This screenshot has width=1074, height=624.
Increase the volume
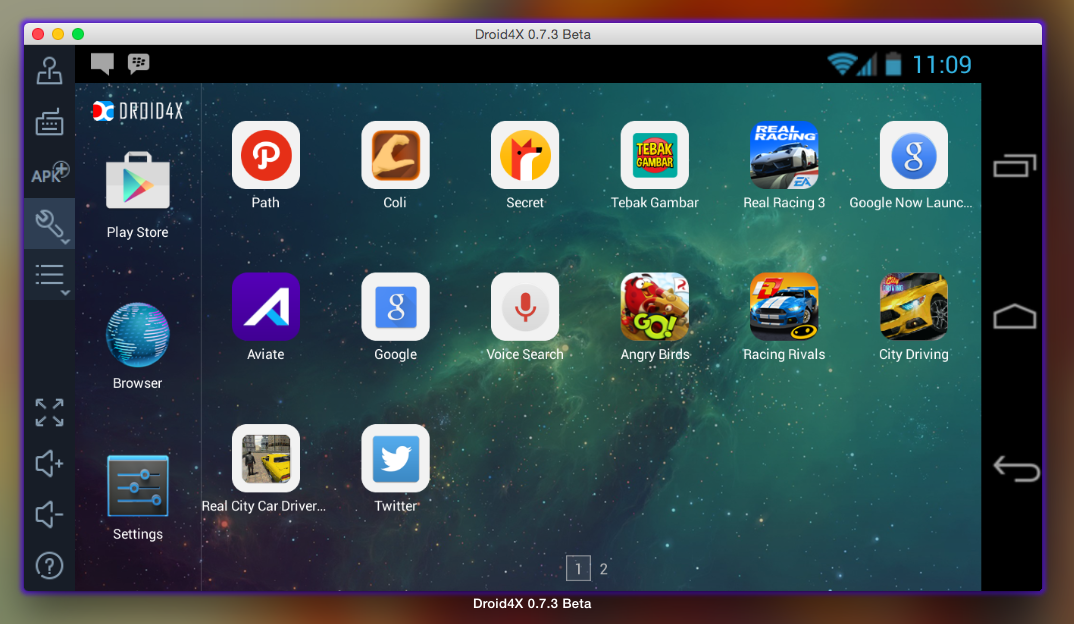click(49, 464)
